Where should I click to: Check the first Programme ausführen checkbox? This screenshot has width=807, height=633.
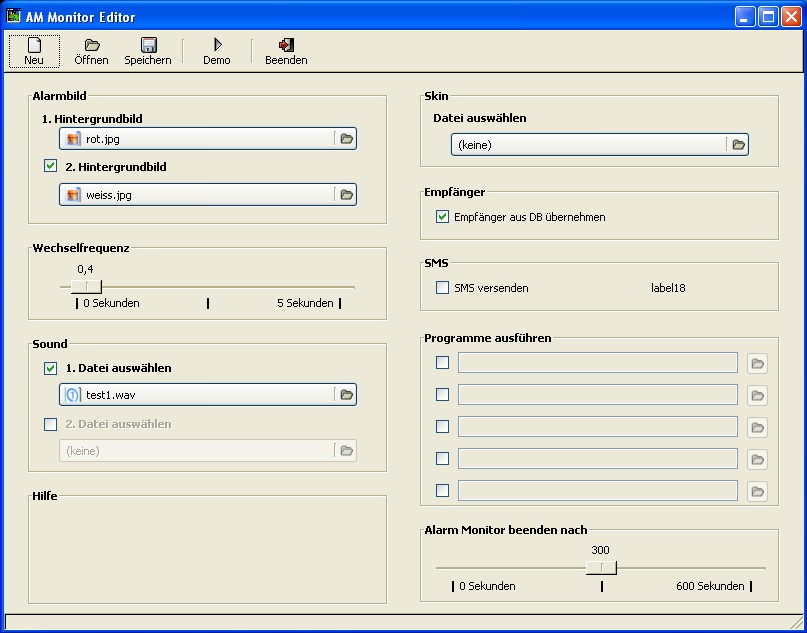[x=443, y=363]
